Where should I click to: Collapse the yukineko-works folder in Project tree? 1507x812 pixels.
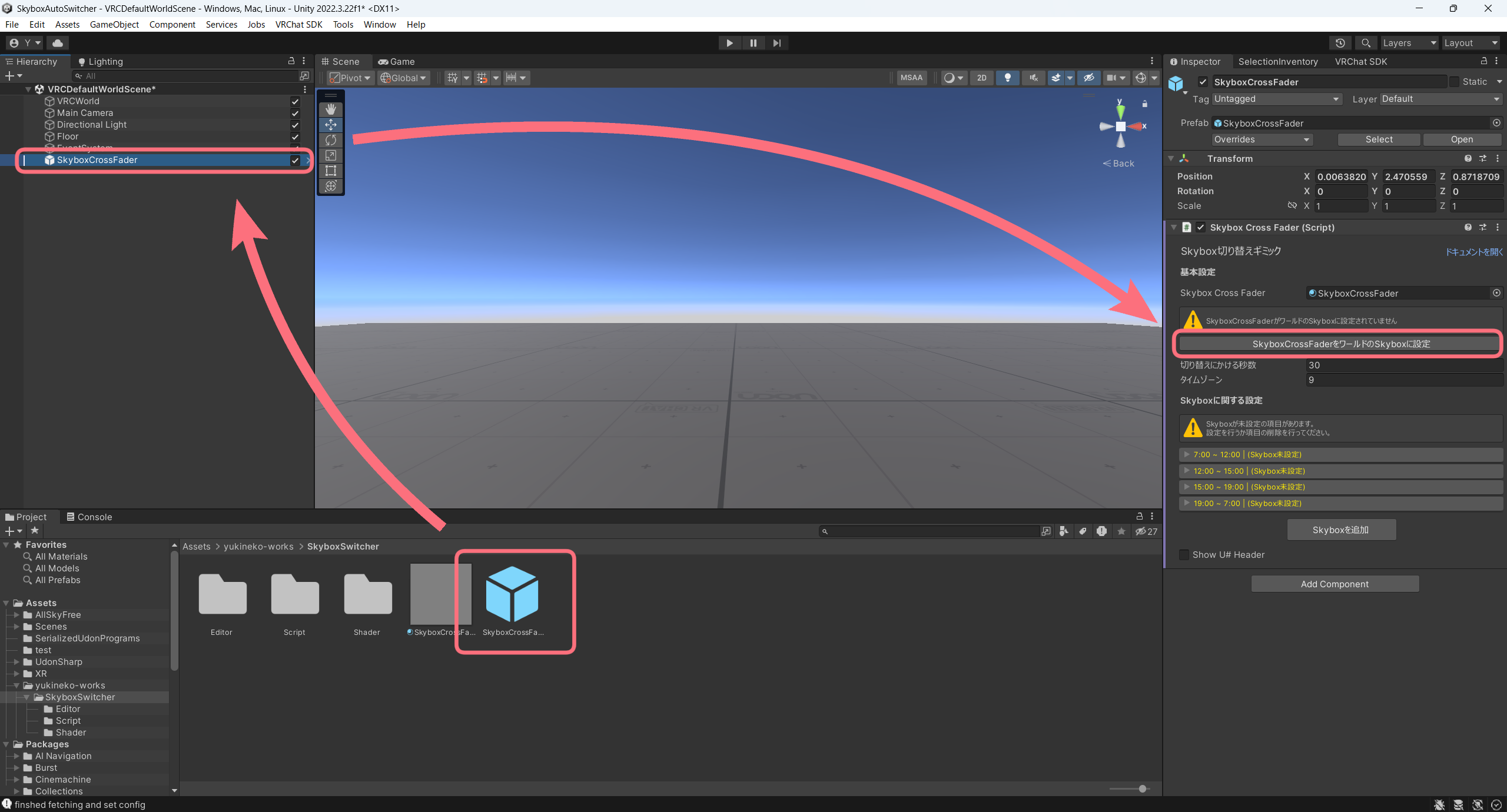tap(16, 685)
